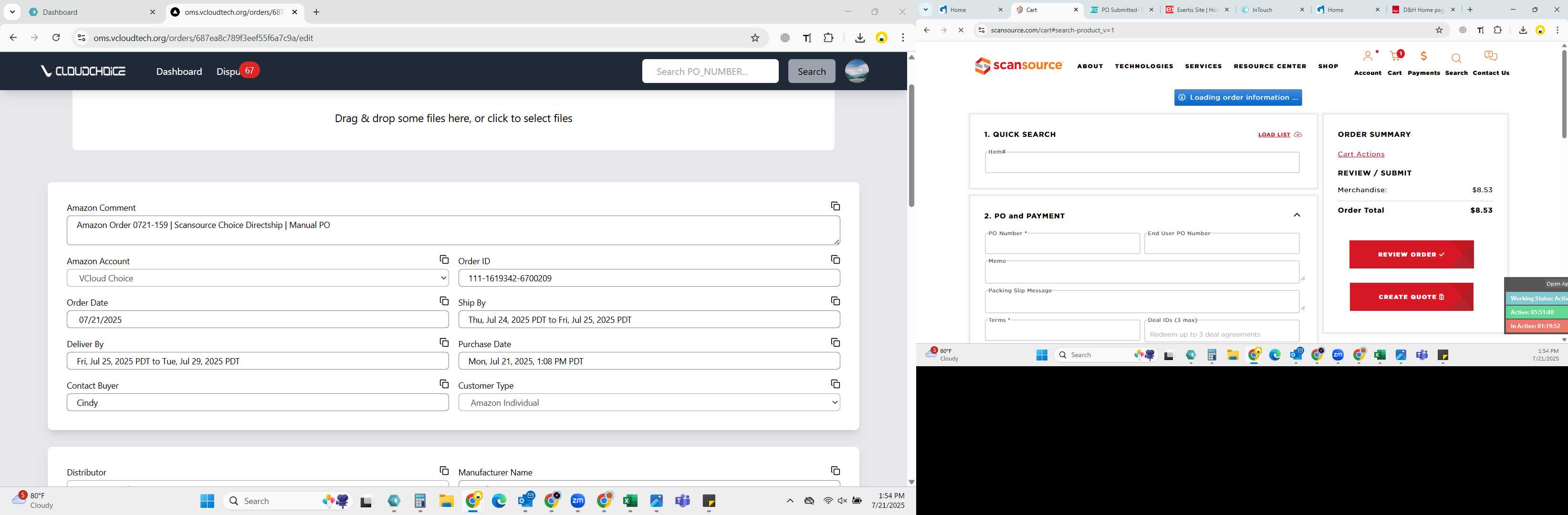Click the LOAD LIST link
The height and width of the screenshot is (515, 1568).
[x=1279, y=134]
